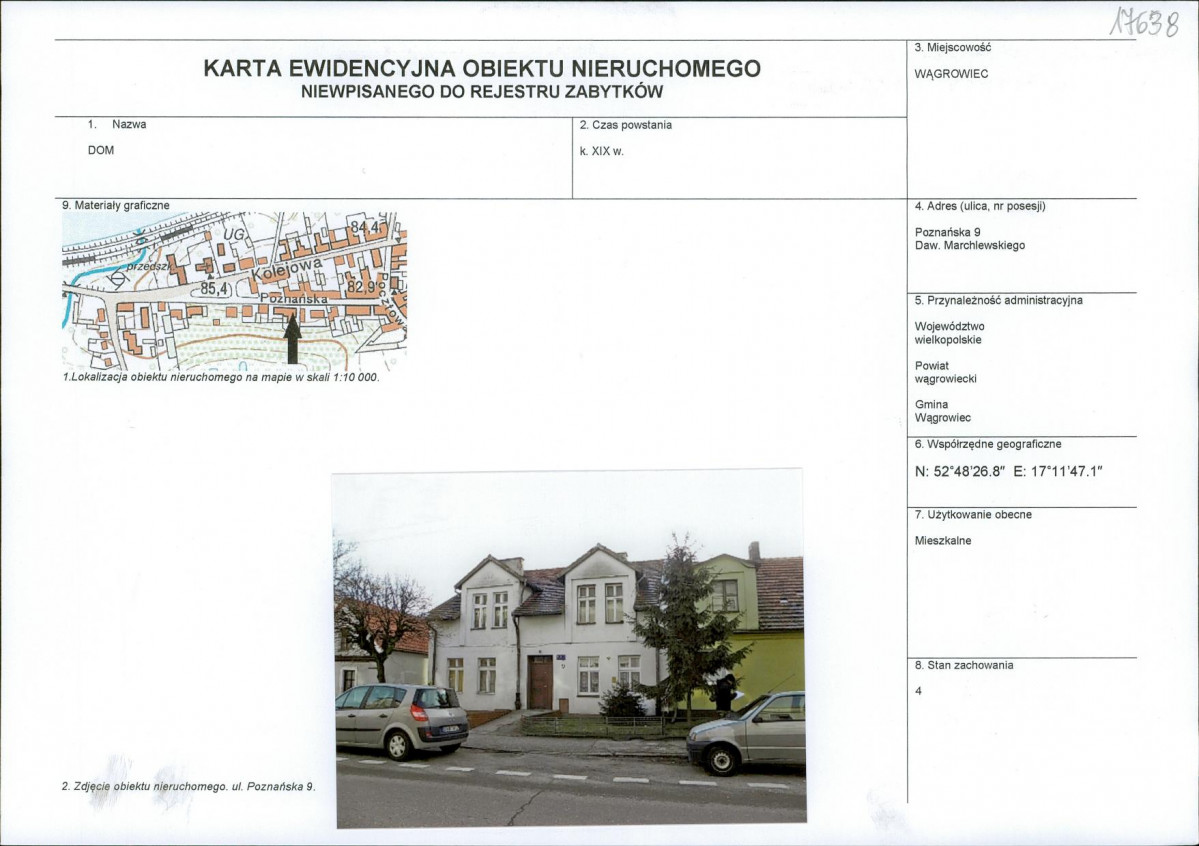Click the text 'Daw. Marchlewskiego'
This screenshot has width=1199, height=846.
970,246
